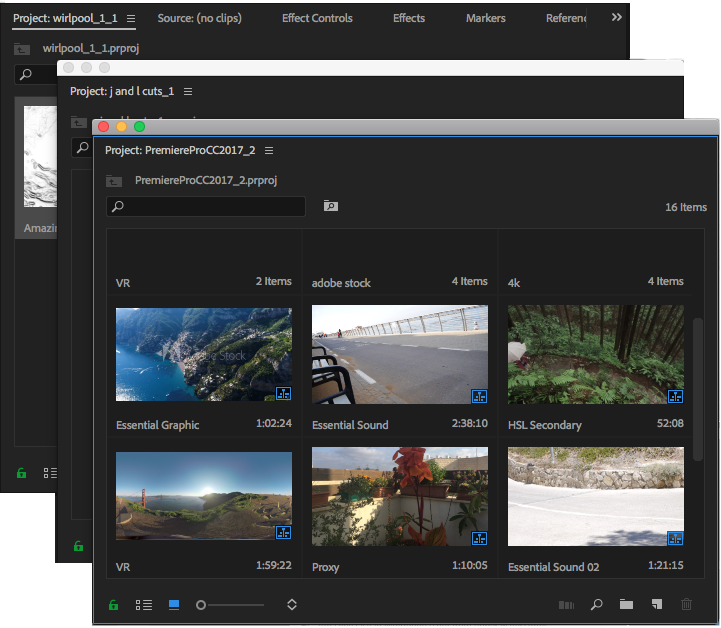Toggle the green lock in the j and l cuts_1 panel
Viewport: 721px width, 628px height.
click(79, 546)
